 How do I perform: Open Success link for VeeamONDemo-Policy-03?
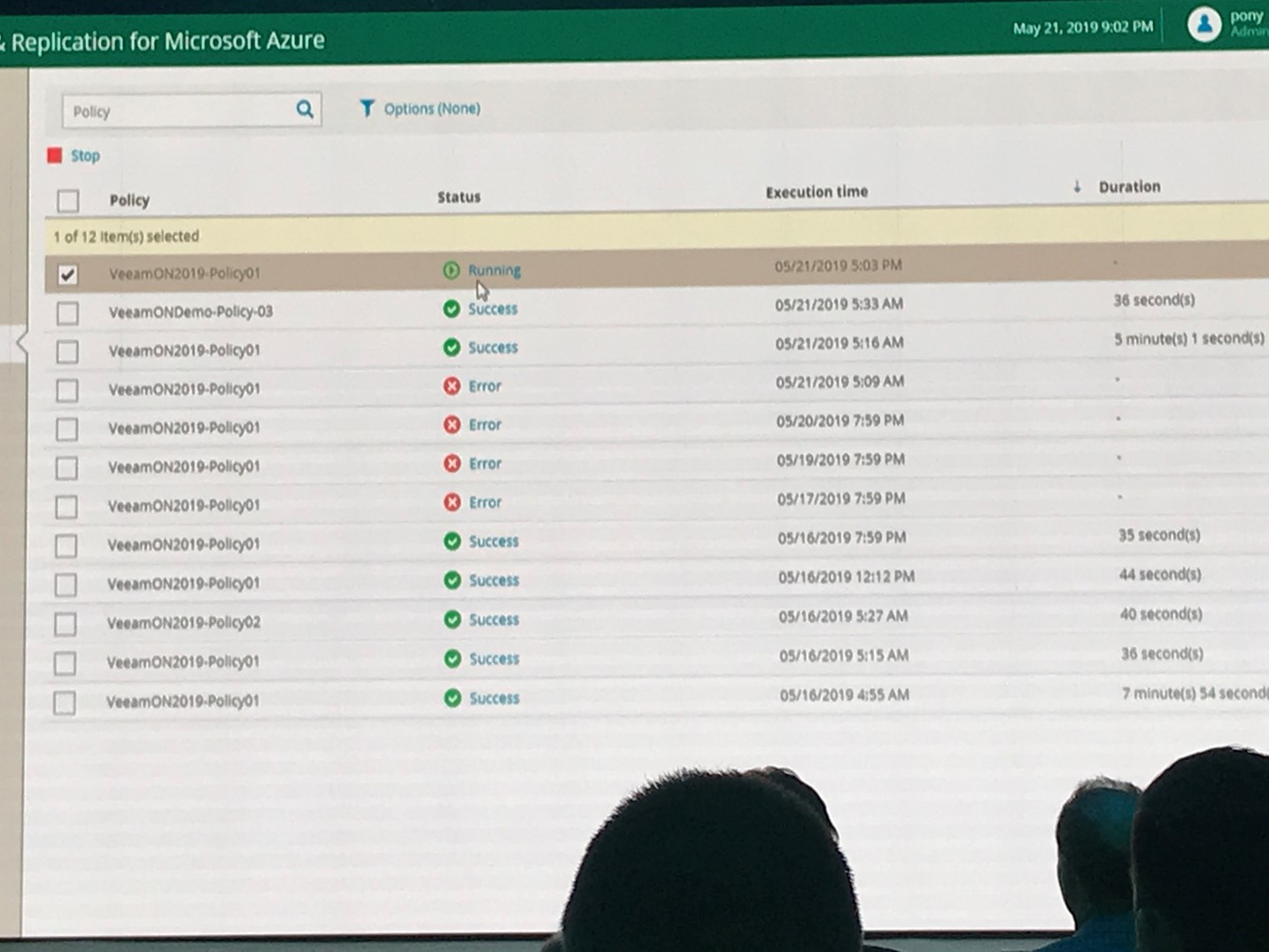[x=492, y=309]
